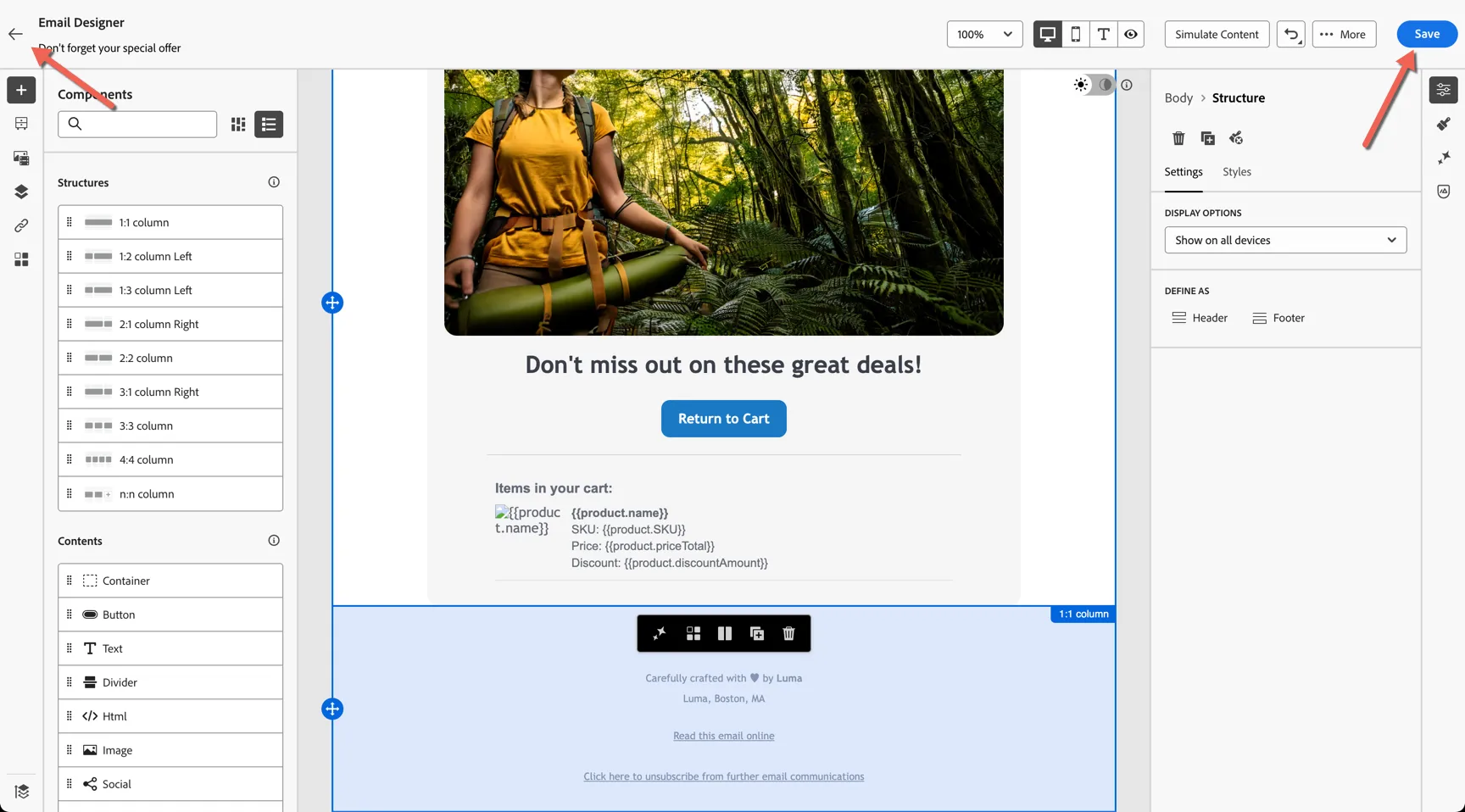
Task: Switch components to grid view
Action: click(238, 125)
